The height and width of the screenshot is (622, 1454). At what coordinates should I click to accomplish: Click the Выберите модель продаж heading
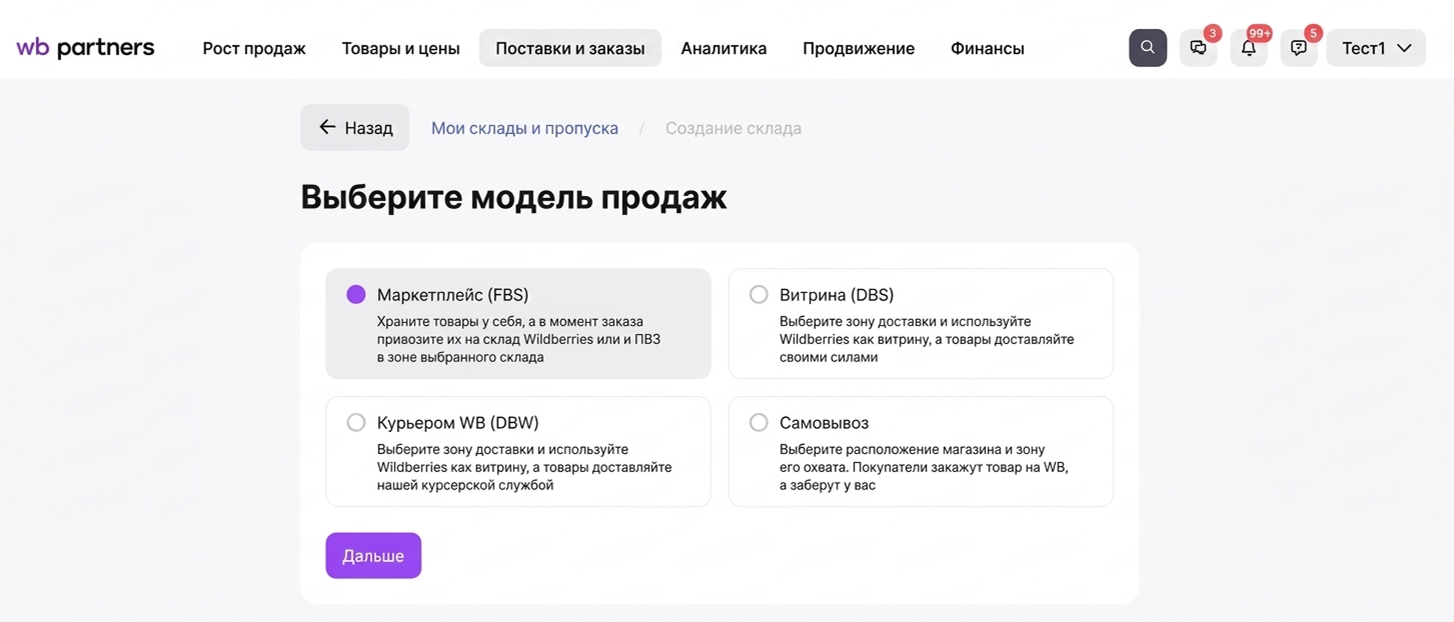(x=514, y=197)
